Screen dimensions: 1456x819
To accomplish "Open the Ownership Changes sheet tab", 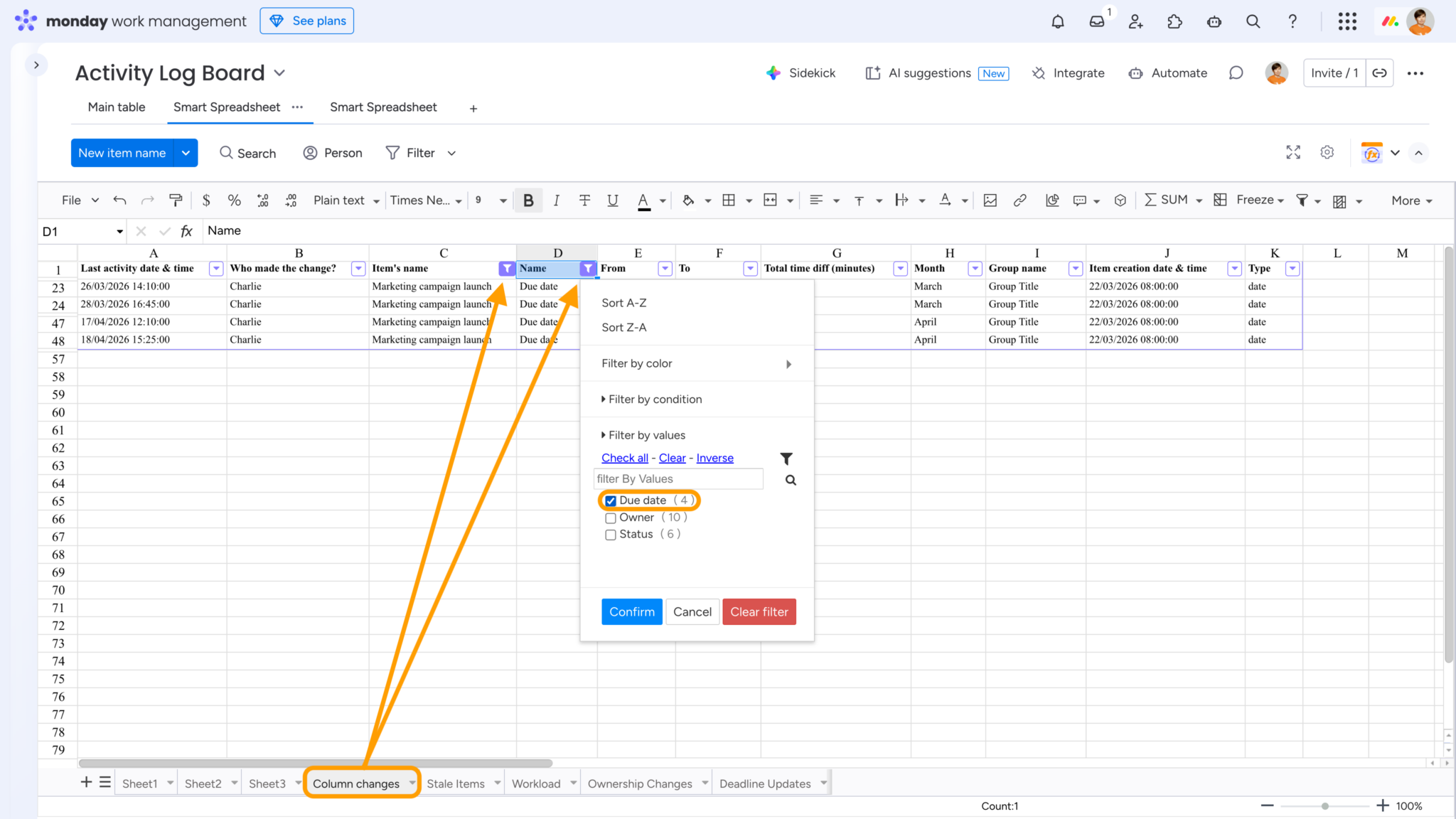I will click(x=640, y=783).
